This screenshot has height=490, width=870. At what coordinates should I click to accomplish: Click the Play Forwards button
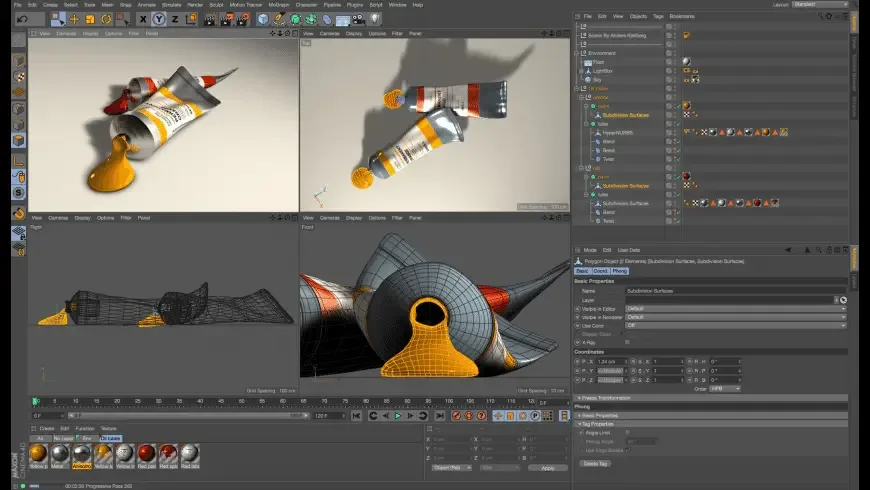(x=398, y=416)
